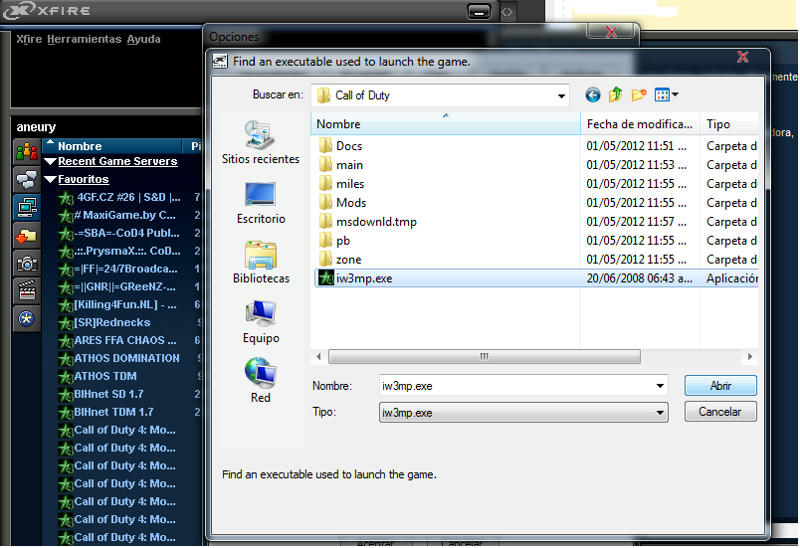Screen dimensions: 800x548
Task: Expand the Nombre filename dropdown
Action: pos(660,386)
